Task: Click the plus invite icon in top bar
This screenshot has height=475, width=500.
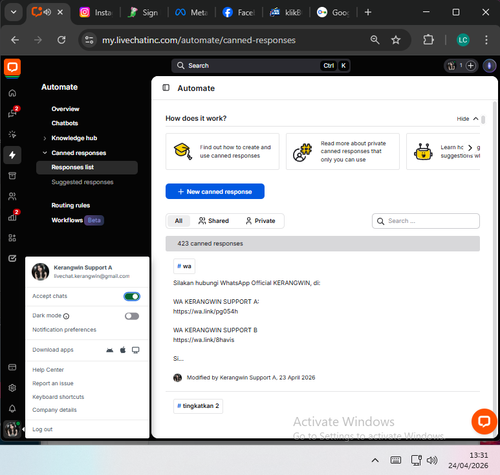Action: point(471,66)
